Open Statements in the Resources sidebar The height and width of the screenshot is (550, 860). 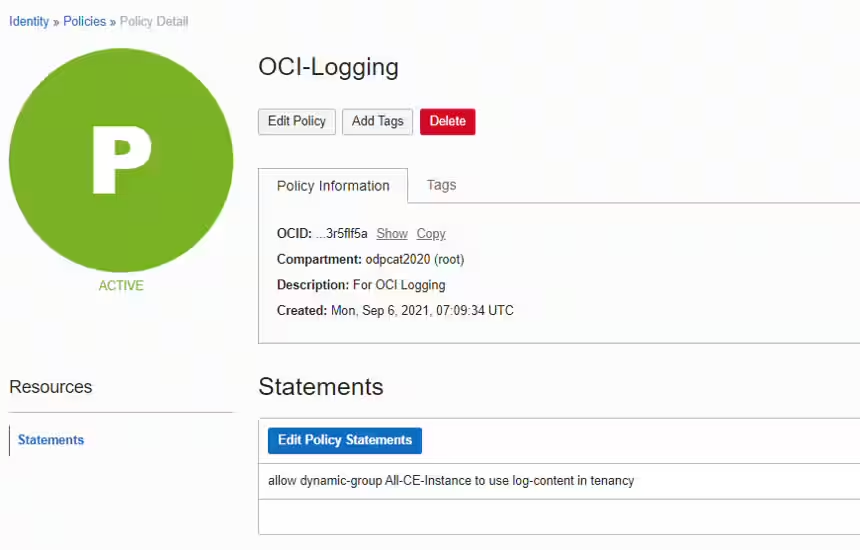(x=51, y=440)
